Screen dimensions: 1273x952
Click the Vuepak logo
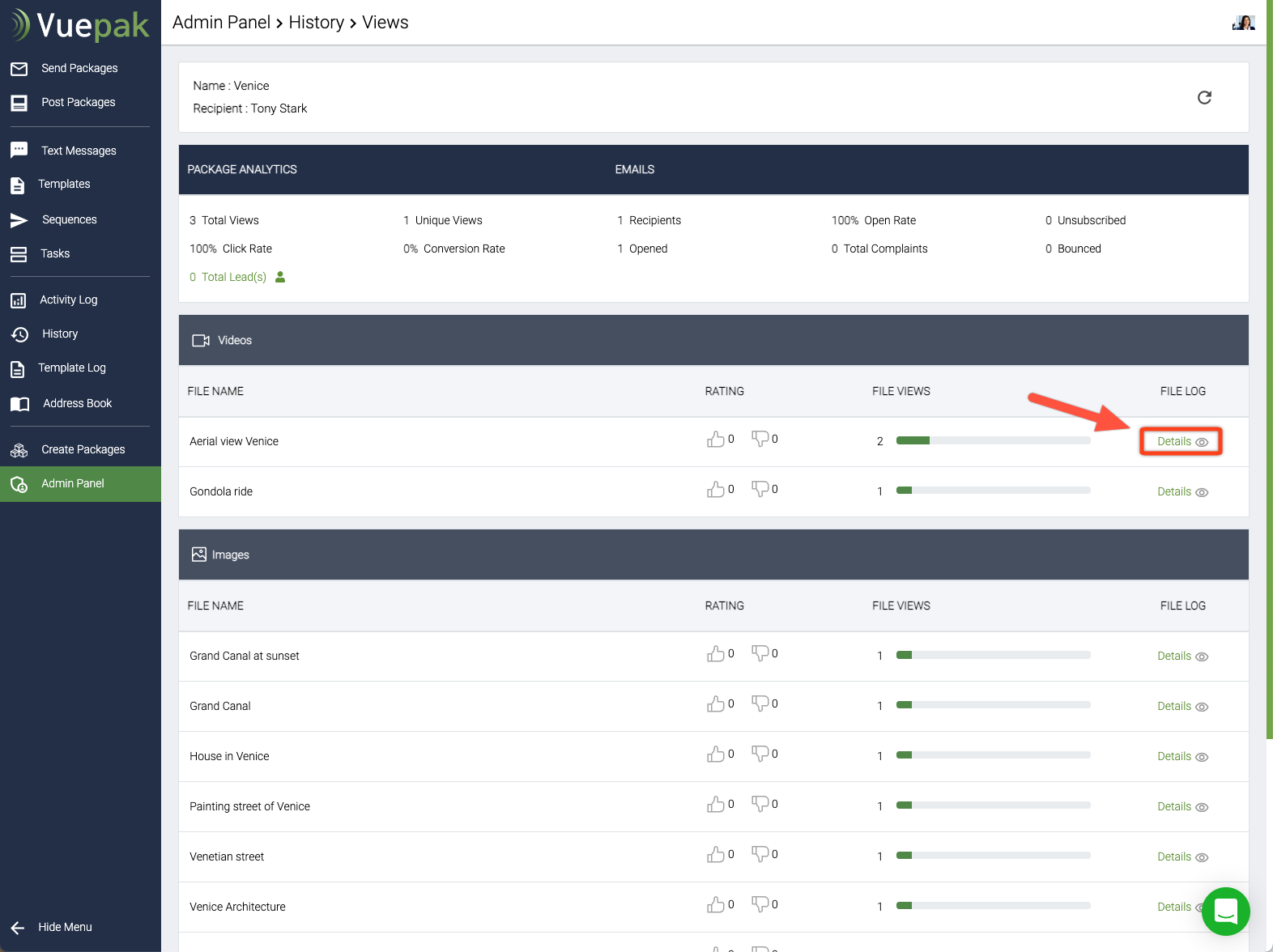point(80,25)
